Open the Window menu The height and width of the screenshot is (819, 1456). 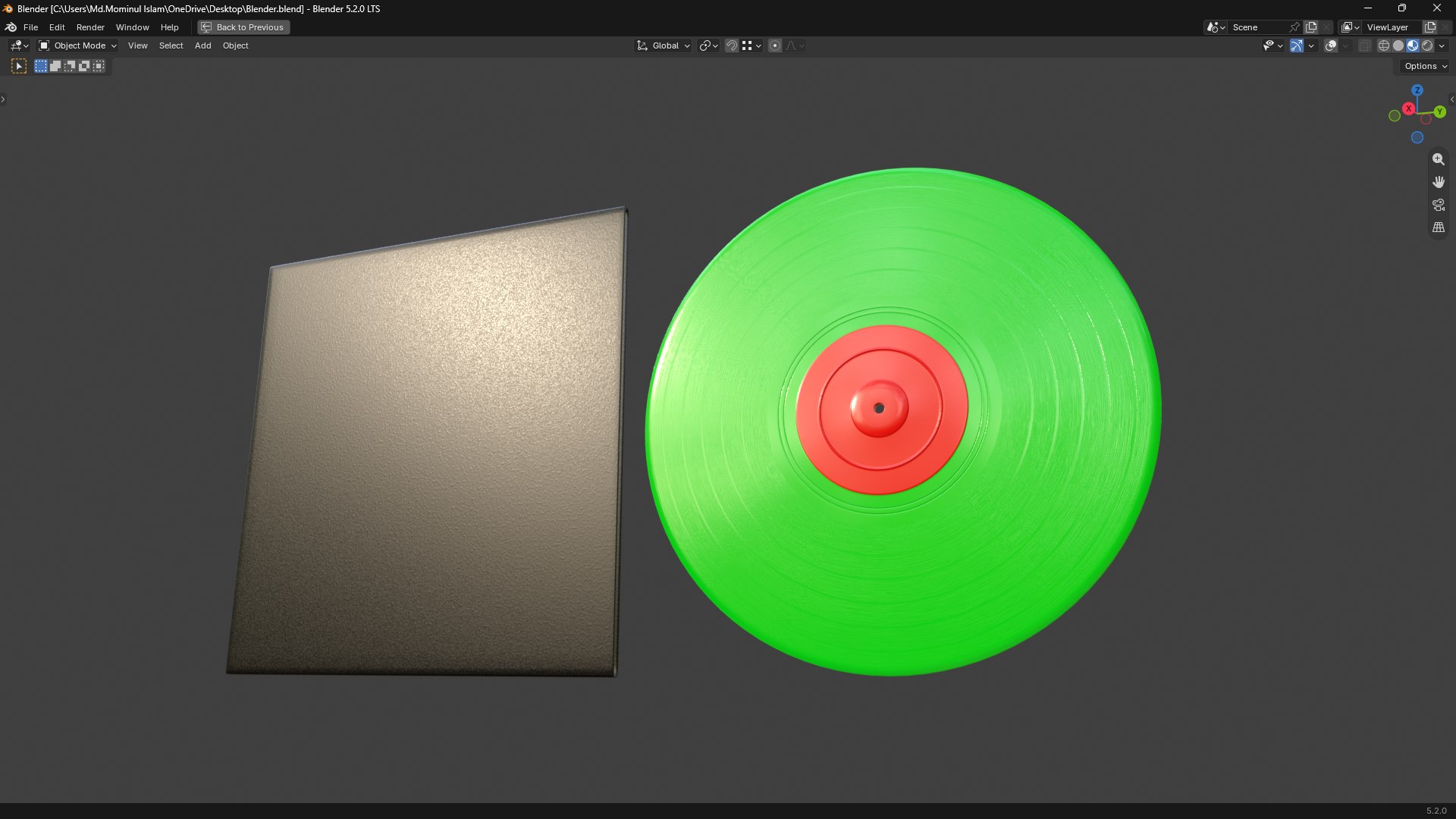pos(132,27)
